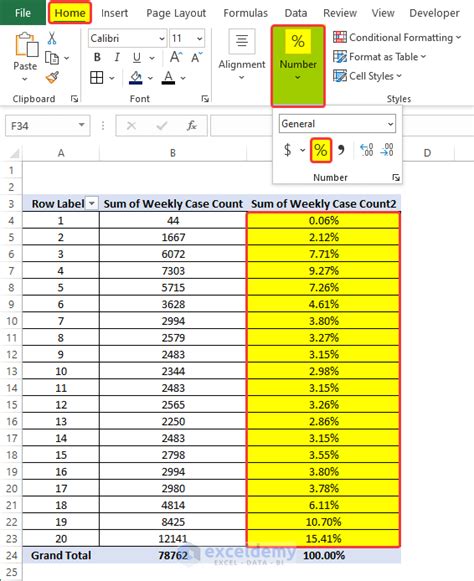Click Conditional Formatting
Screen dimensions: 474x581
pos(397,37)
